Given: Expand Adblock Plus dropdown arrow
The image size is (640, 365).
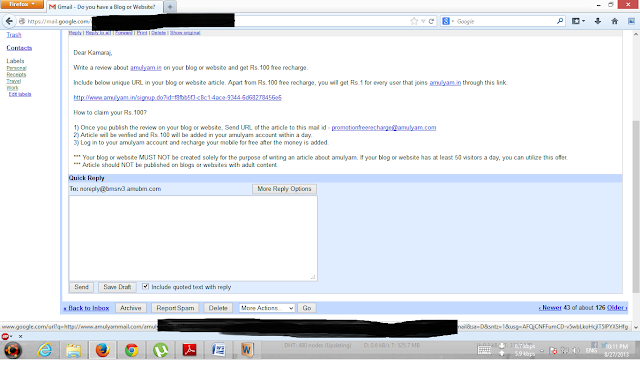Looking at the screenshot, I should [11, 336].
